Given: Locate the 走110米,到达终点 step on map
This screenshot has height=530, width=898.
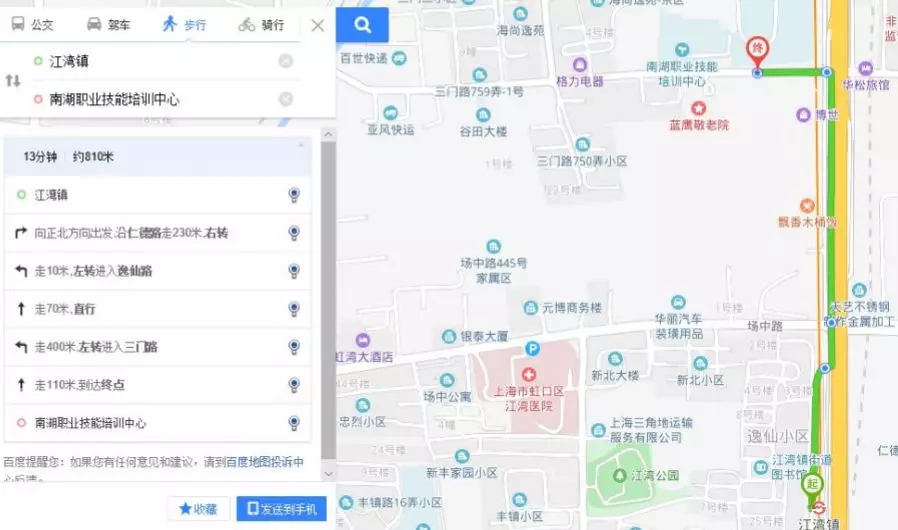Looking at the screenshot, I should click(x=294, y=384).
